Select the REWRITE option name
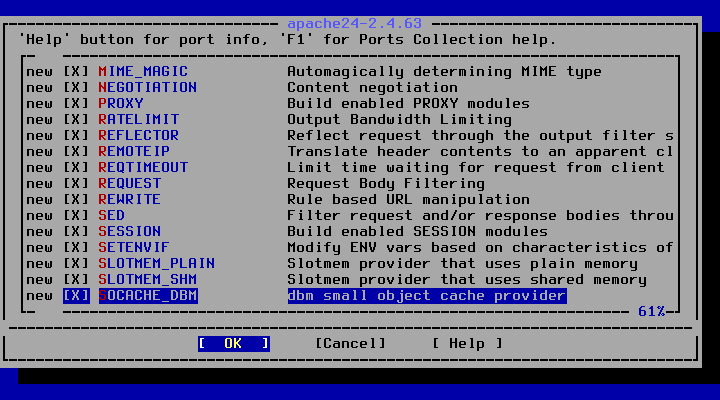 (x=130, y=200)
